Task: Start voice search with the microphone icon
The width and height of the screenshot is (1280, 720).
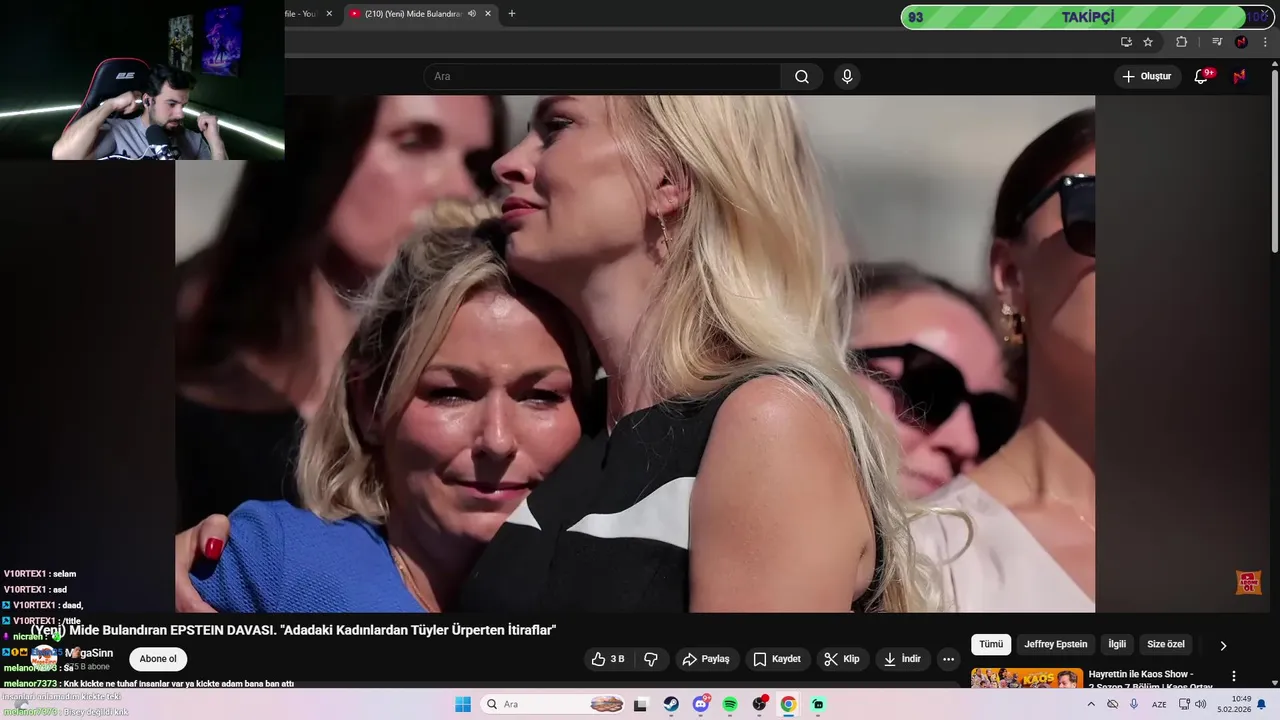Action: click(847, 77)
